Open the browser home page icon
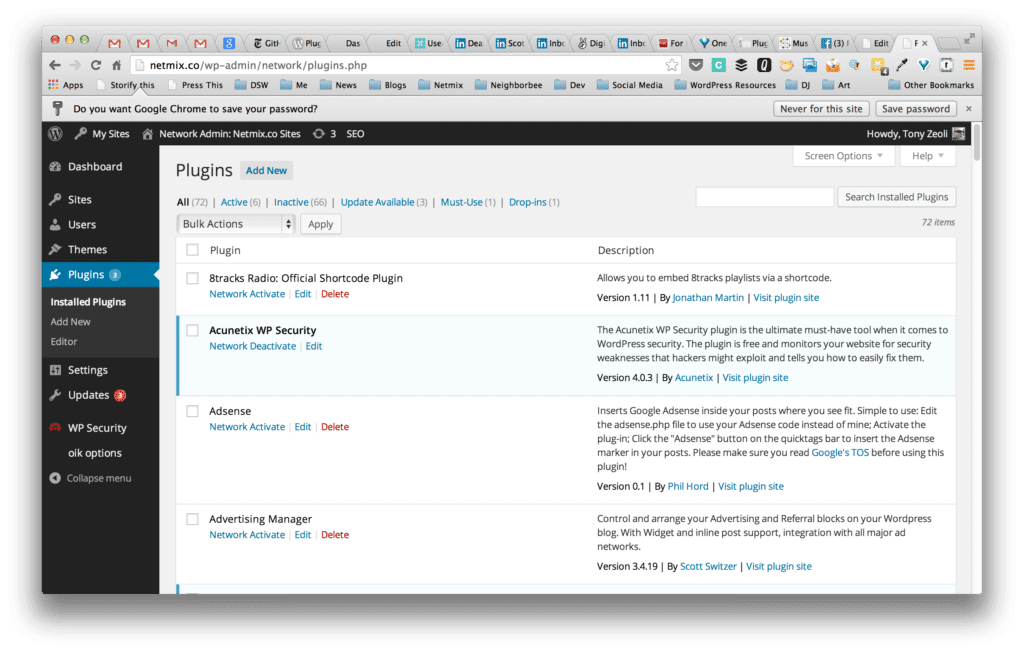Screen dimensions: 1024x652 coord(116,65)
